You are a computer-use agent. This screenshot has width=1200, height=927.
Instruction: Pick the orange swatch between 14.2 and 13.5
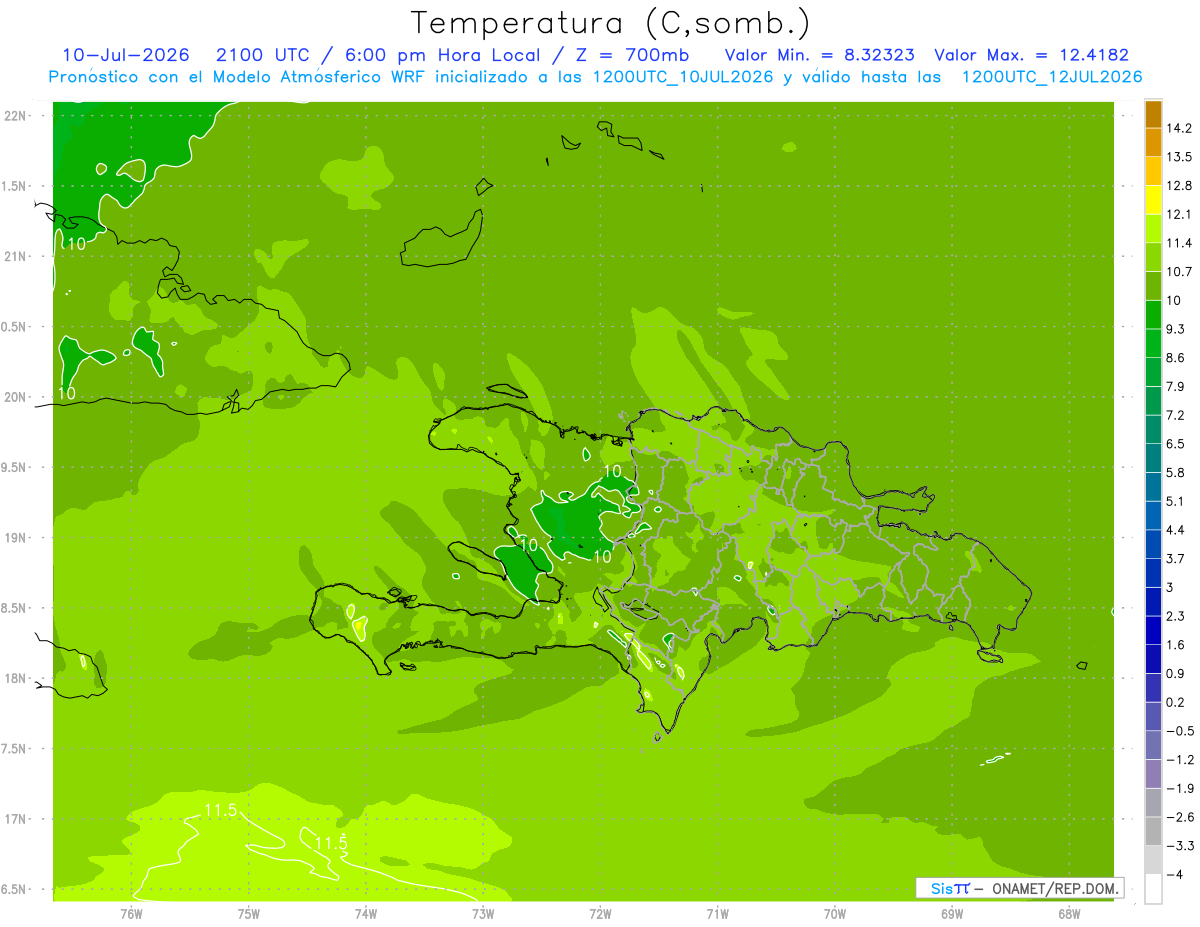(x=1153, y=143)
